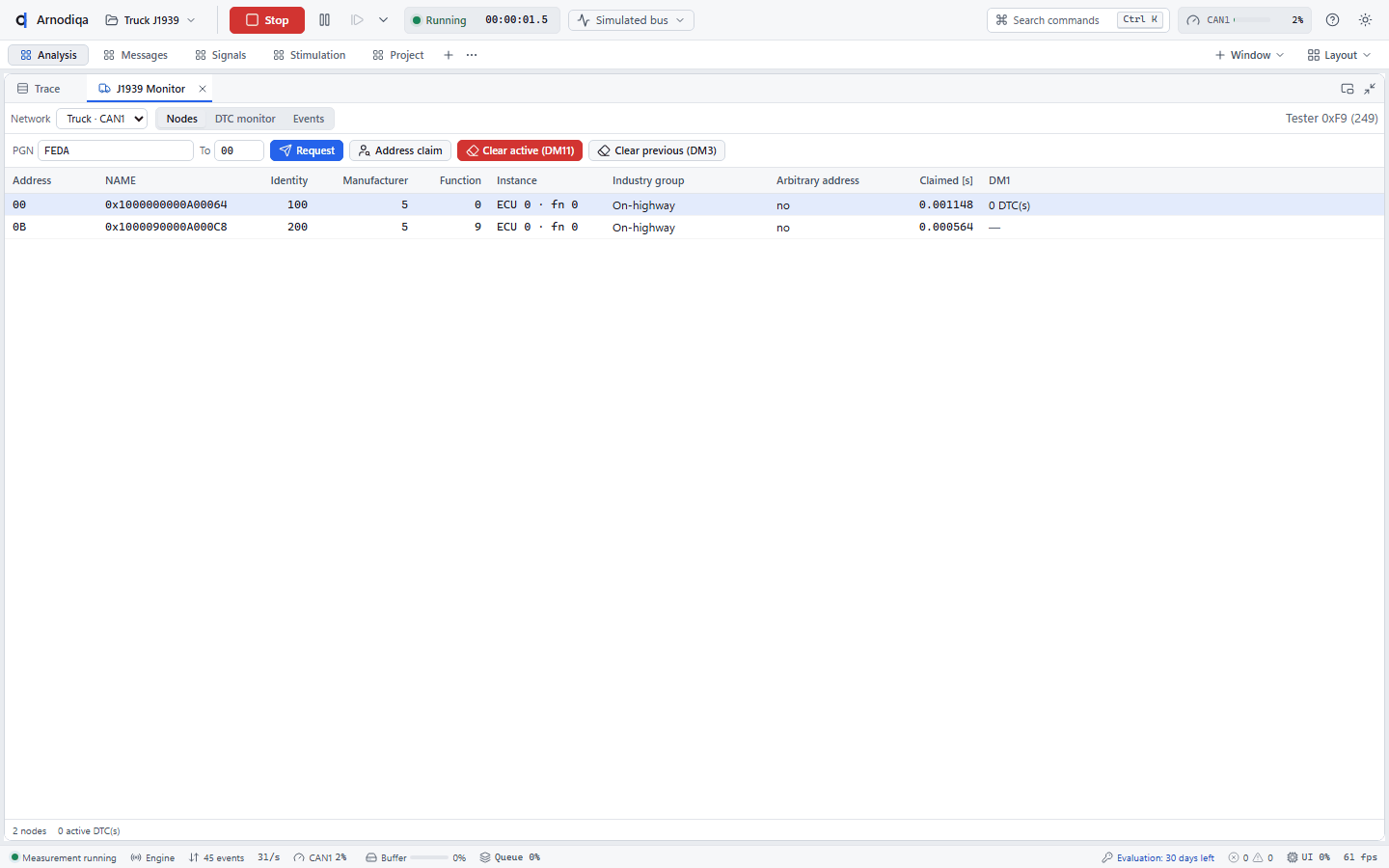Switch to the Nodes view

[181, 119]
